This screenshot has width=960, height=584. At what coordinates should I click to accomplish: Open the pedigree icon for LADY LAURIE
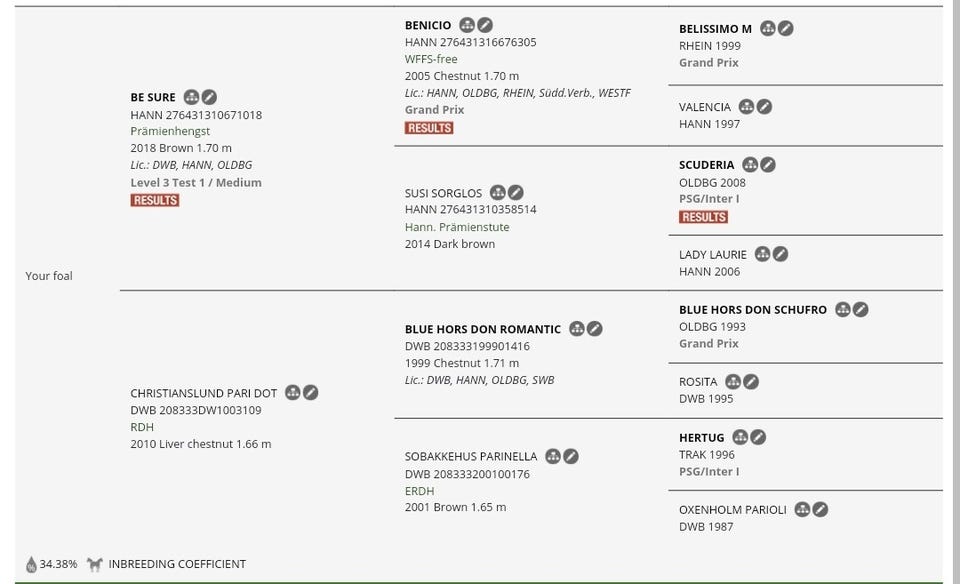click(762, 255)
